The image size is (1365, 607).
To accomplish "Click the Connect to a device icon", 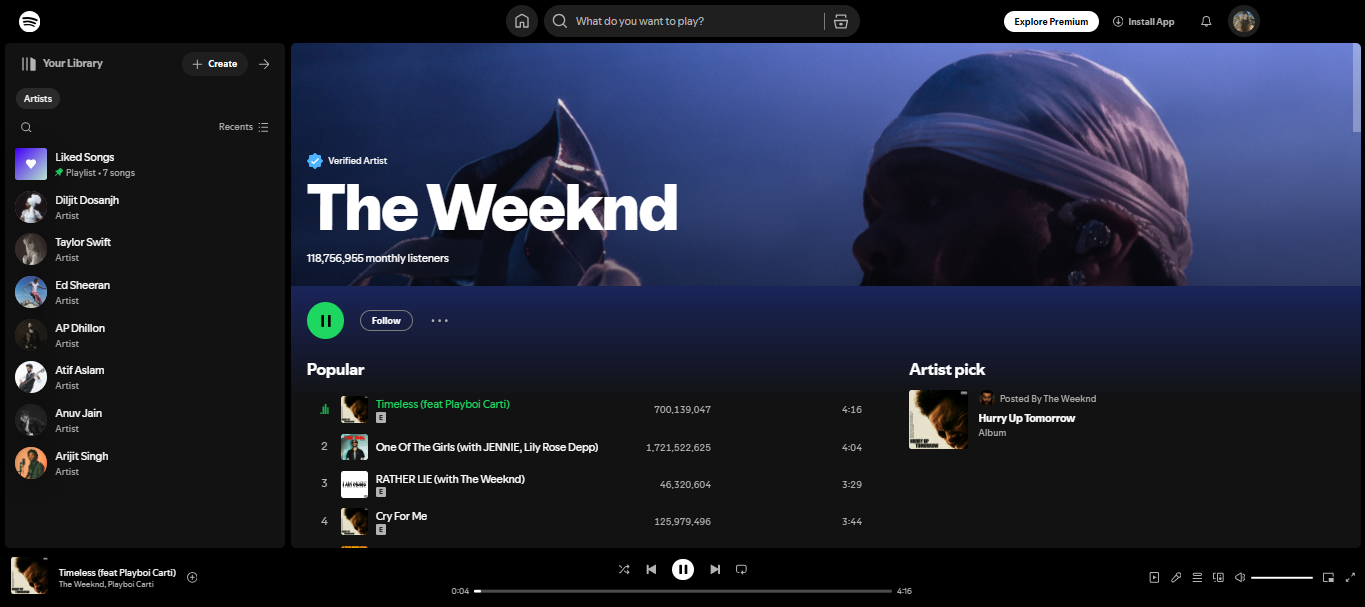I will (x=1218, y=577).
